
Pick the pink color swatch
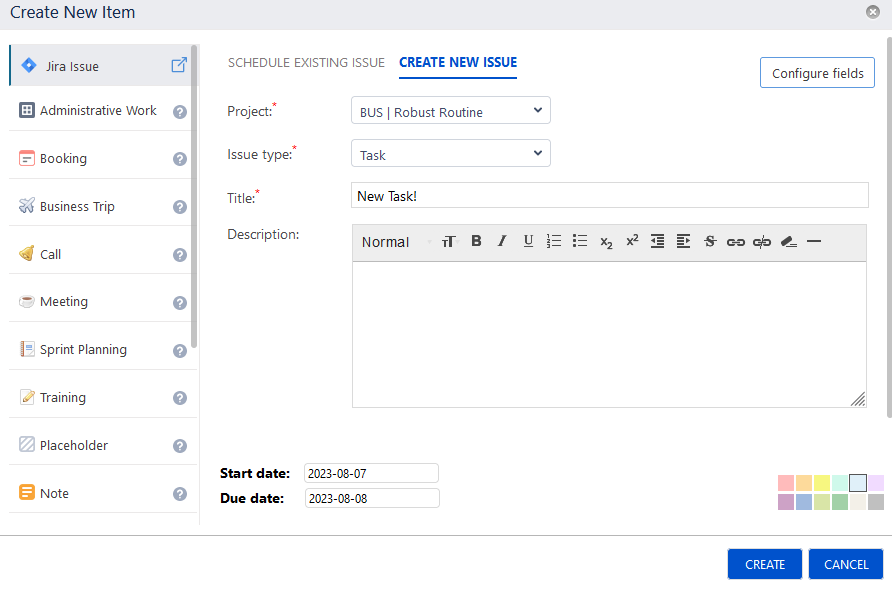pyautogui.click(x=786, y=482)
